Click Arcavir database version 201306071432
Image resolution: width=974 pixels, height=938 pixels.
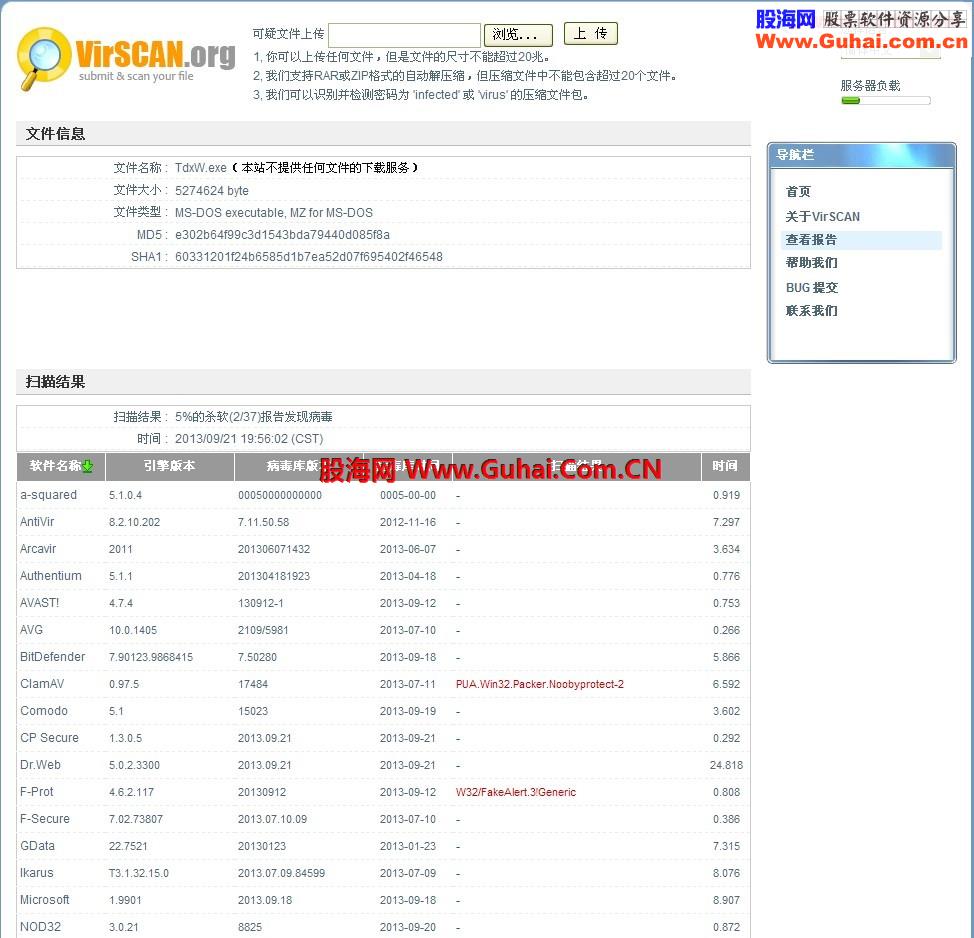[x=274, y=549]
